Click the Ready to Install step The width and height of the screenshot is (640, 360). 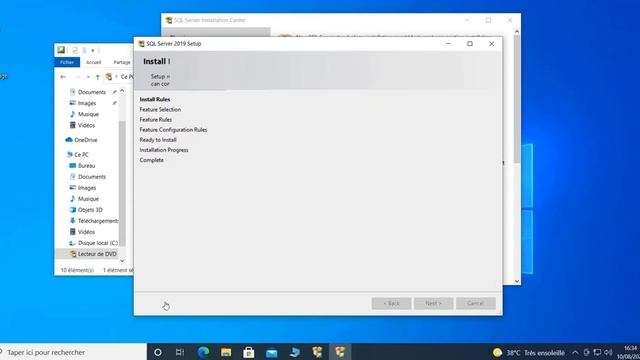(x=158, y=140)
